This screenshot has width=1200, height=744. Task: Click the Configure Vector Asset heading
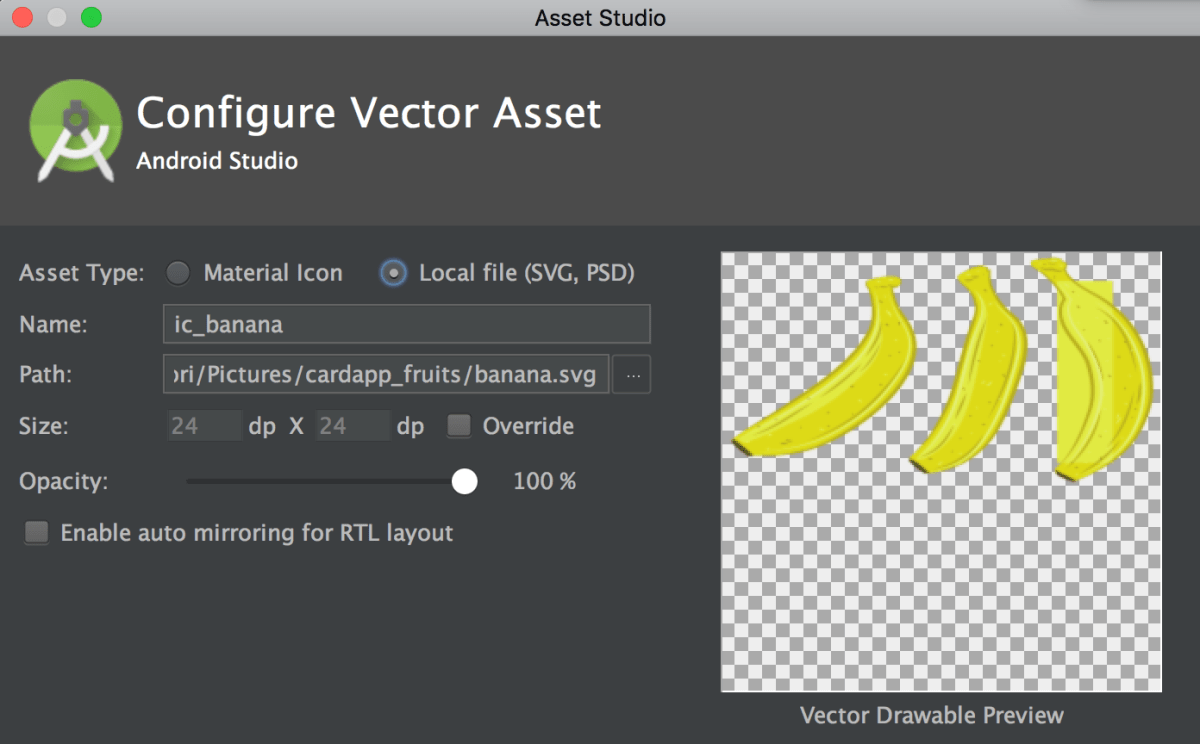[x=369, y=113]
